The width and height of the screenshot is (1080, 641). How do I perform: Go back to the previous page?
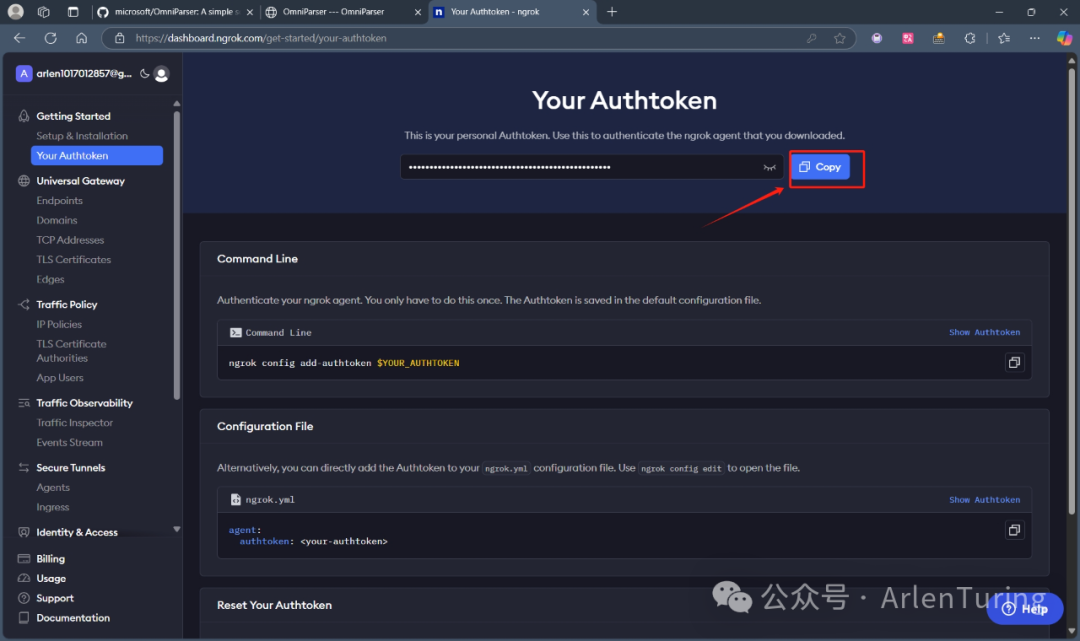point(19,38)
